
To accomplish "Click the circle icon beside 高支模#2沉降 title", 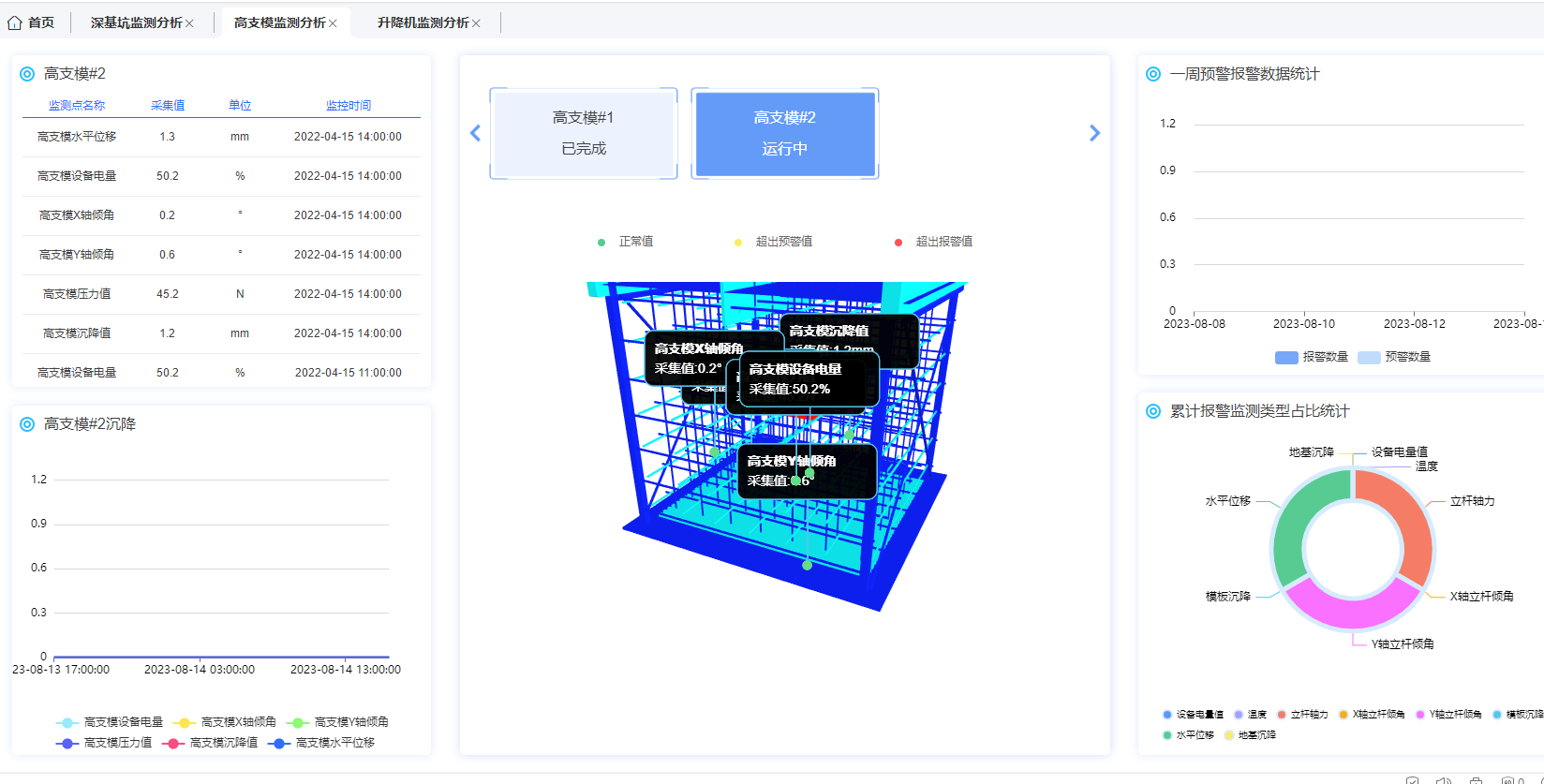I will [27, 424].
